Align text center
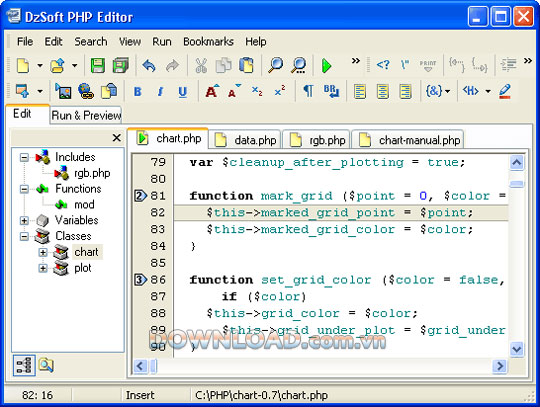The height and width of the screenshot is (407, 540). tap(383, 92)
